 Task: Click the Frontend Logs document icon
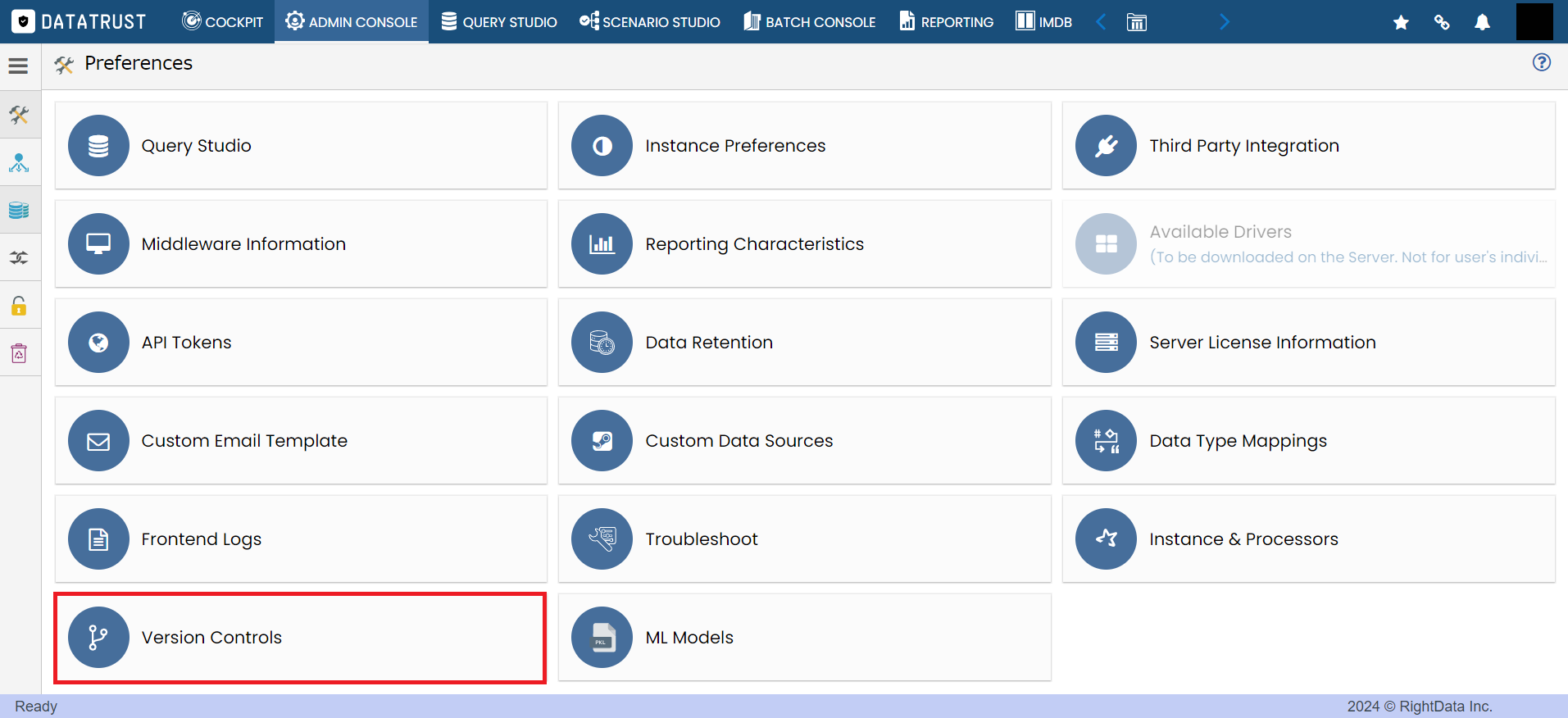click(98, 539)
